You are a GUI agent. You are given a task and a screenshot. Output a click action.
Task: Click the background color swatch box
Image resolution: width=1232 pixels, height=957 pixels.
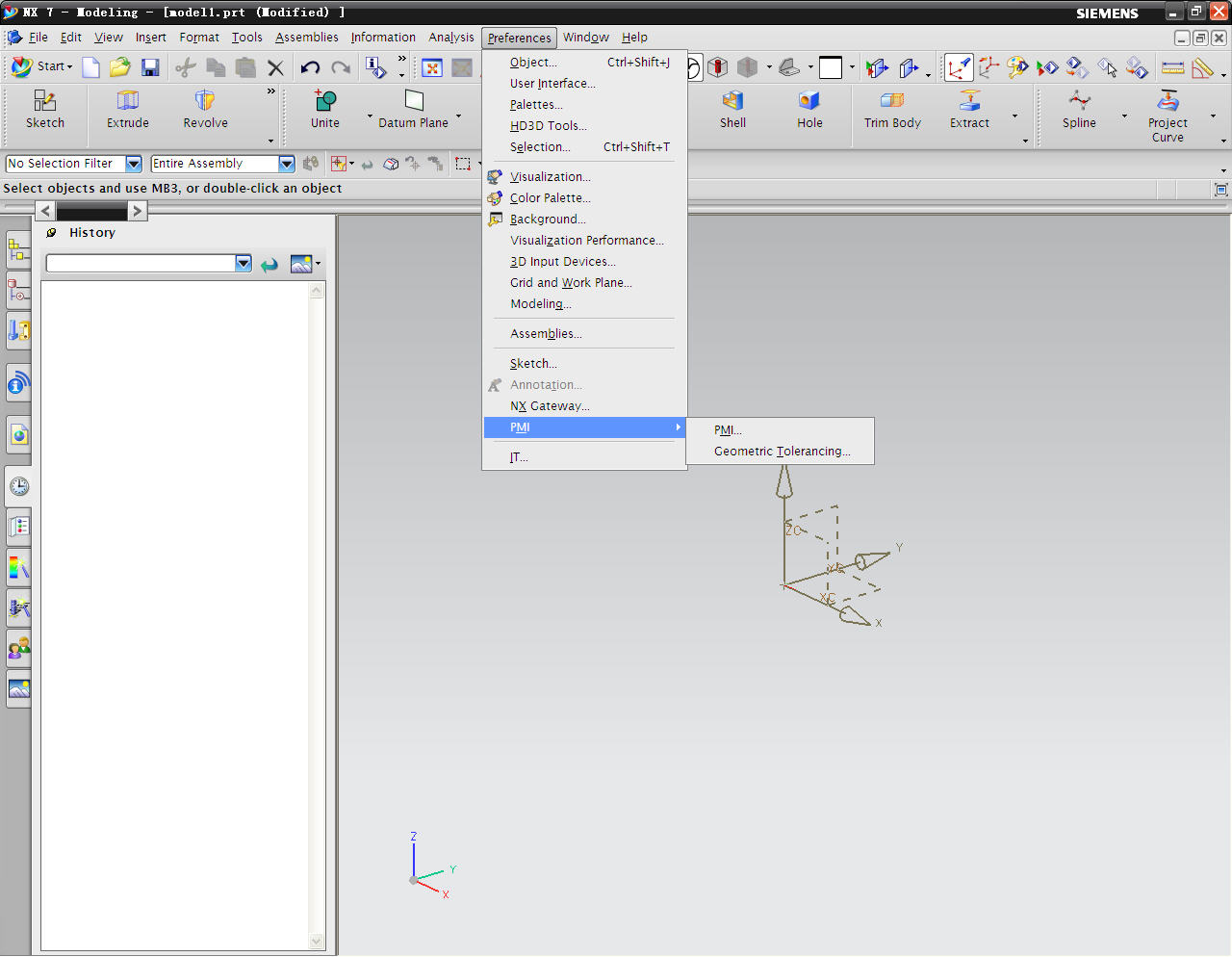pyautogui.click(x=831, y=67)
